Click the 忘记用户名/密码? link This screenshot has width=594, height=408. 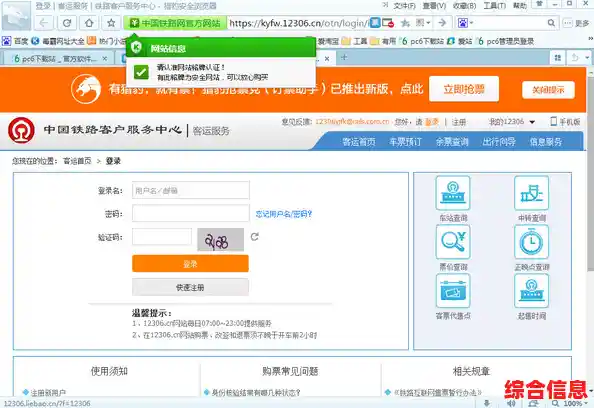coord(283,214)
